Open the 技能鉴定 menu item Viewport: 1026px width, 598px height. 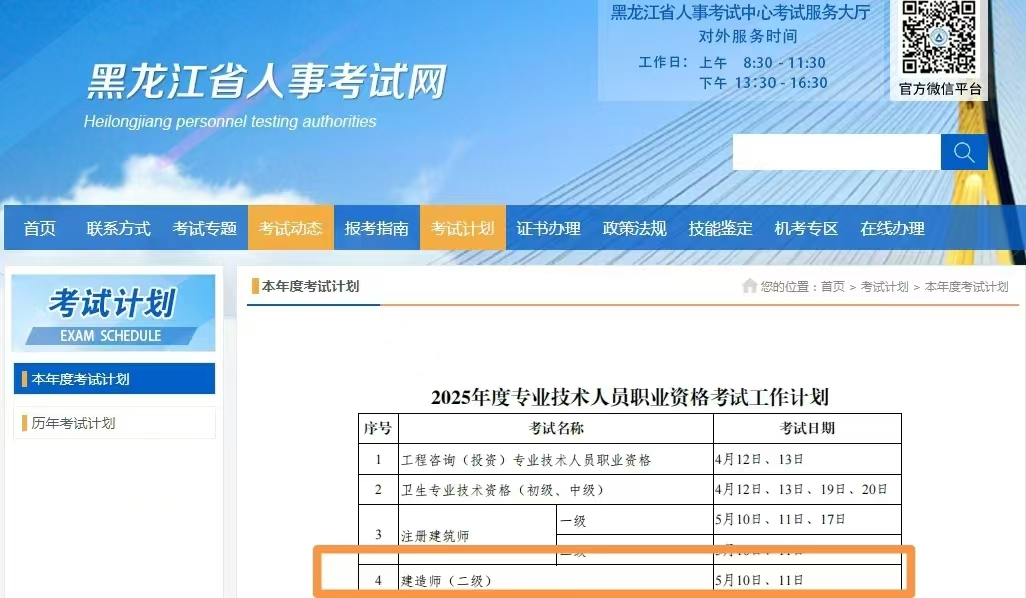click(x=720, y=228)
